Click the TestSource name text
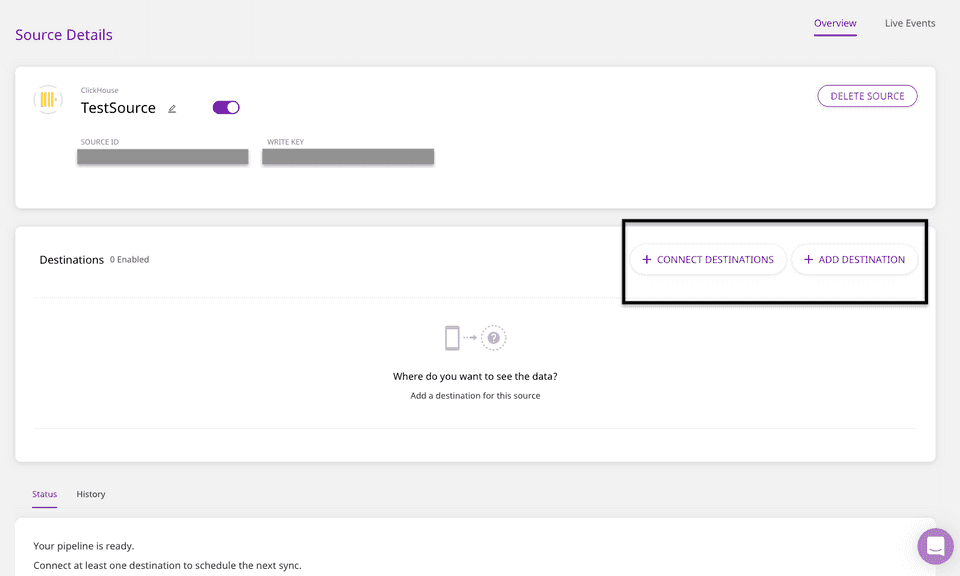Image resolution: width=960 pixels, height=576 pixels. [118, 108]
